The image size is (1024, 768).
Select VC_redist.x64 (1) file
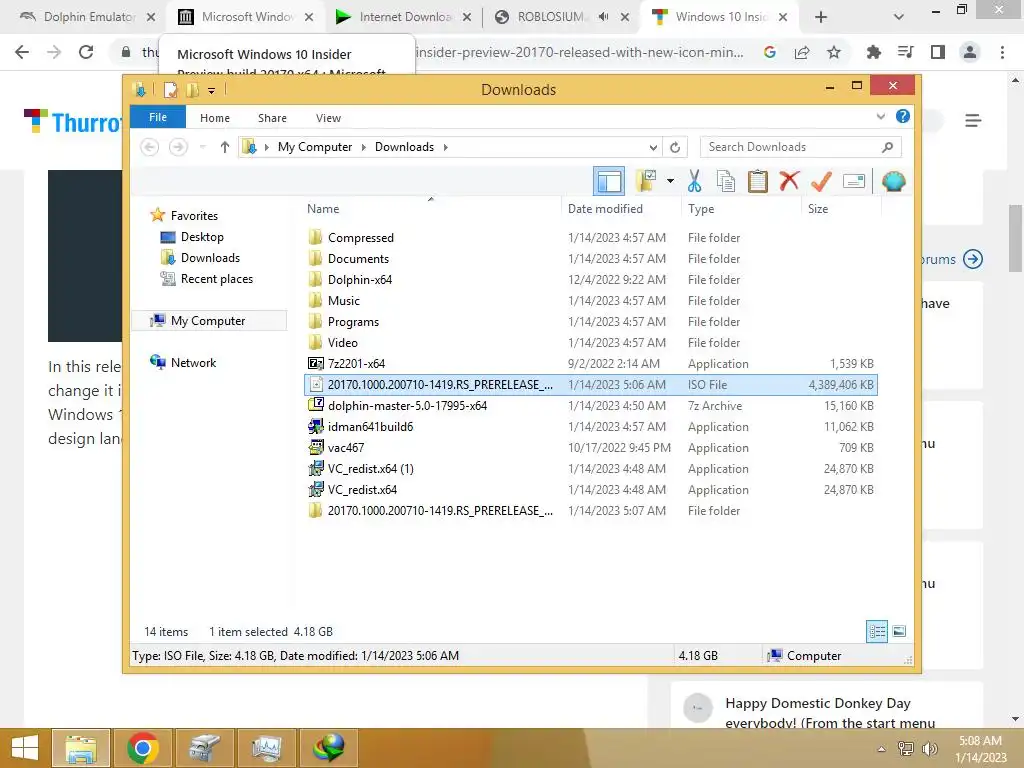pyautogui.click(x=370, y=468)
